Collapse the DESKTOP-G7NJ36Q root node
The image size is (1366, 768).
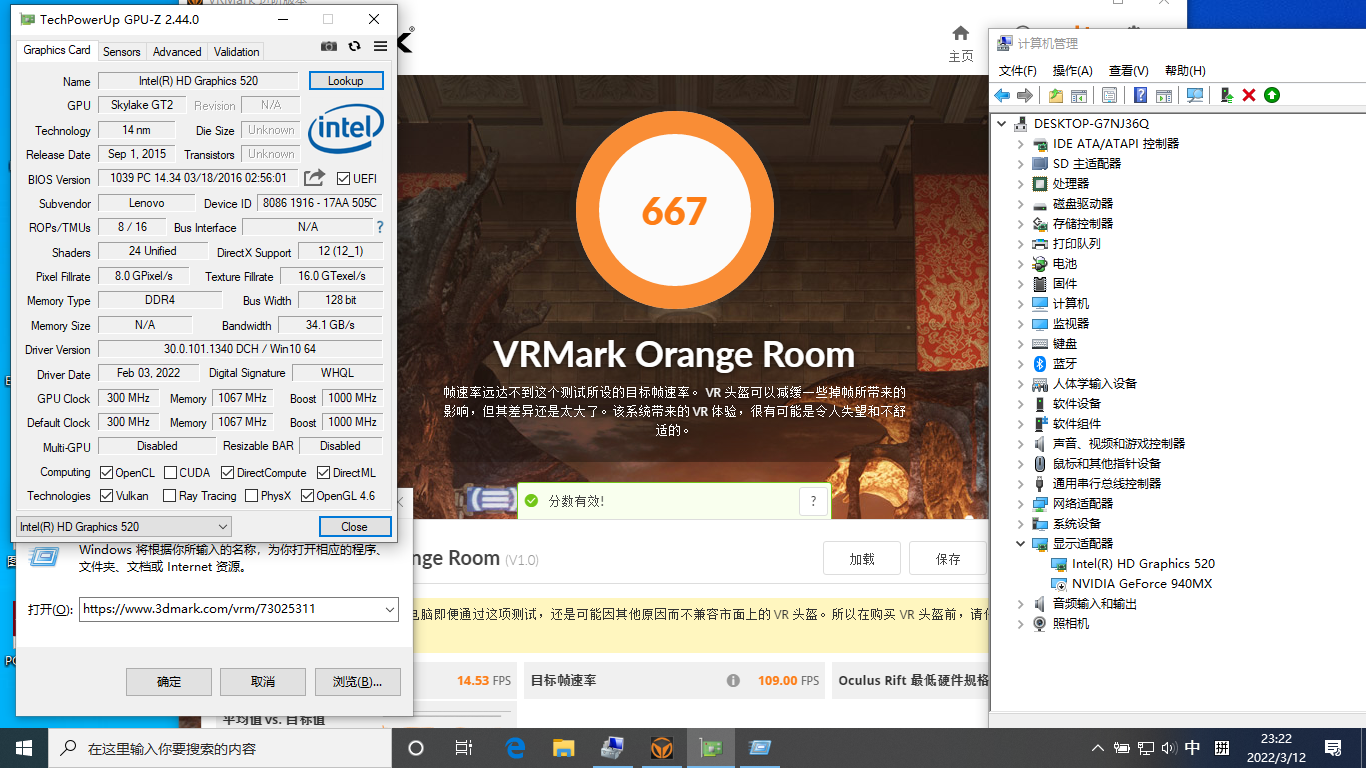1003,123
